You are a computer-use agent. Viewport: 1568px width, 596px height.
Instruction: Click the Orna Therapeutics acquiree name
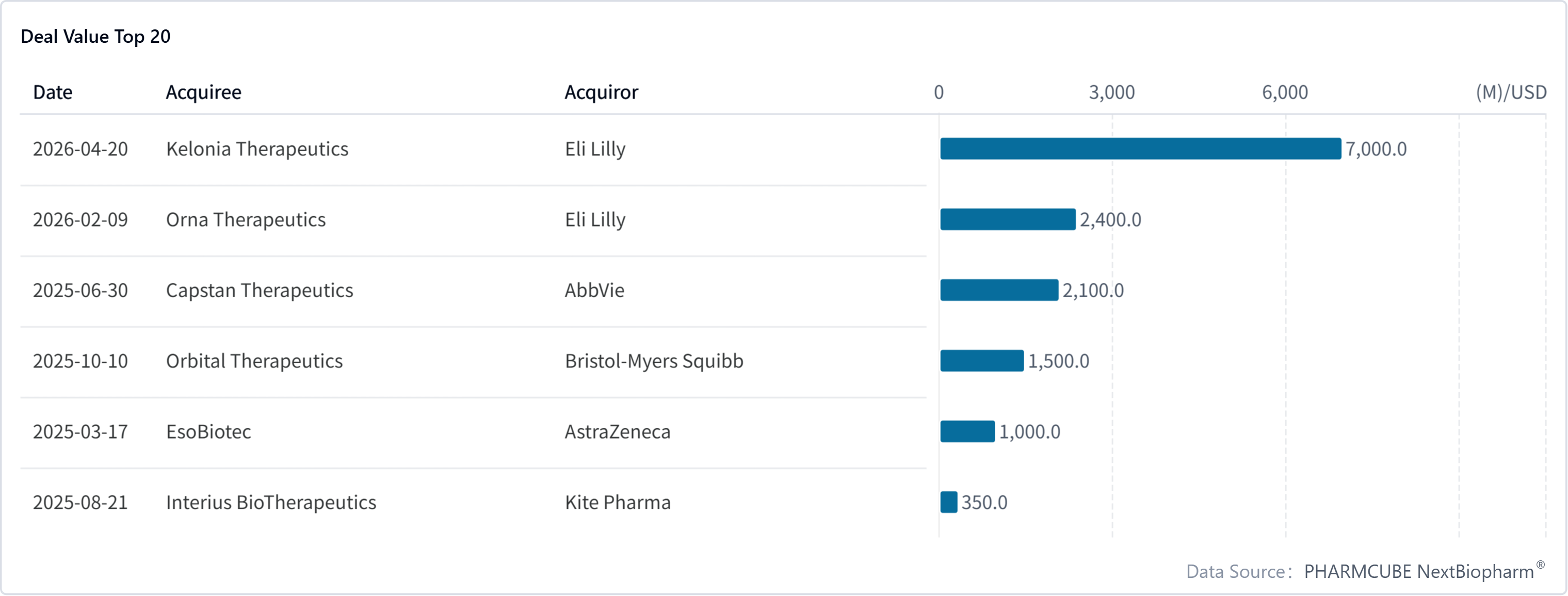[x=245, y=220]
